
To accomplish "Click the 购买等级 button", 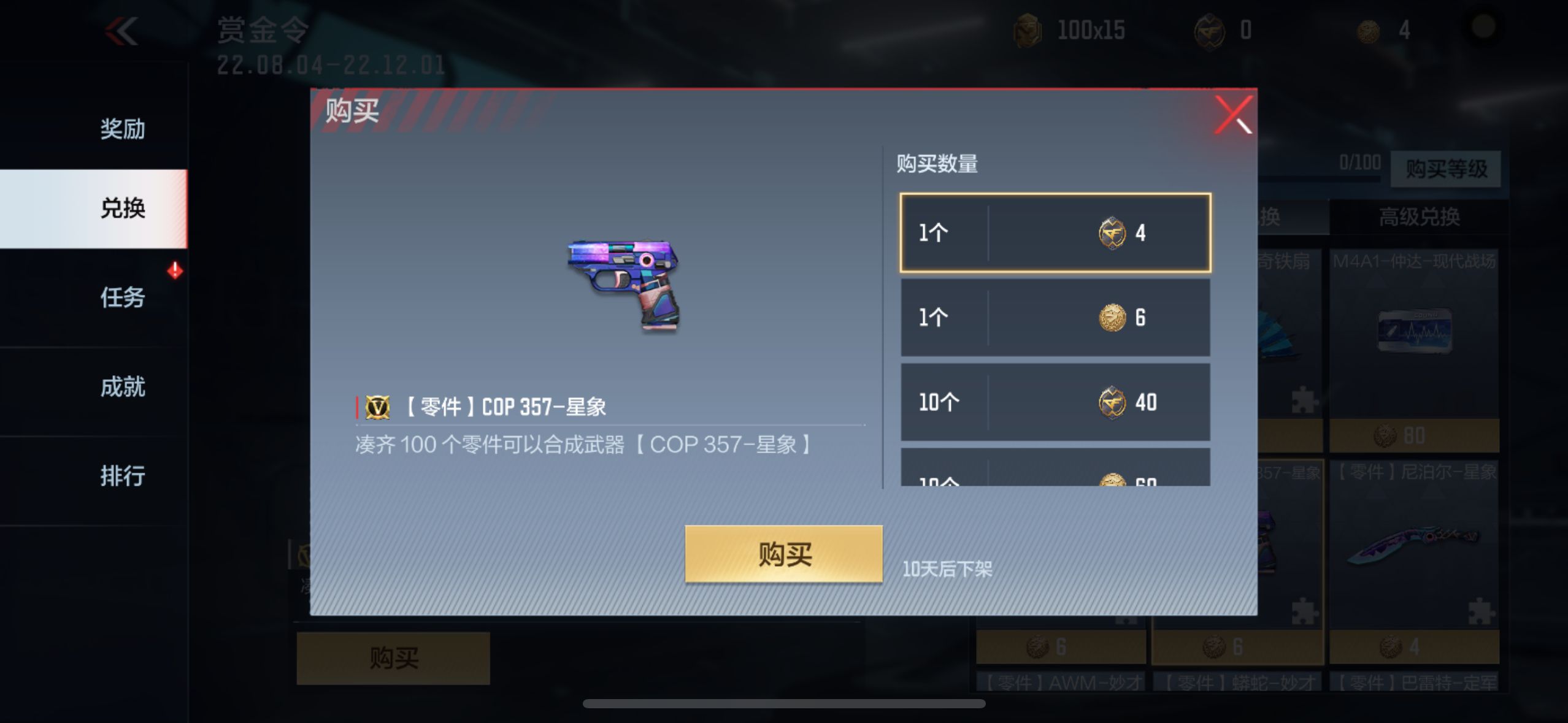I will point(1446,169).
